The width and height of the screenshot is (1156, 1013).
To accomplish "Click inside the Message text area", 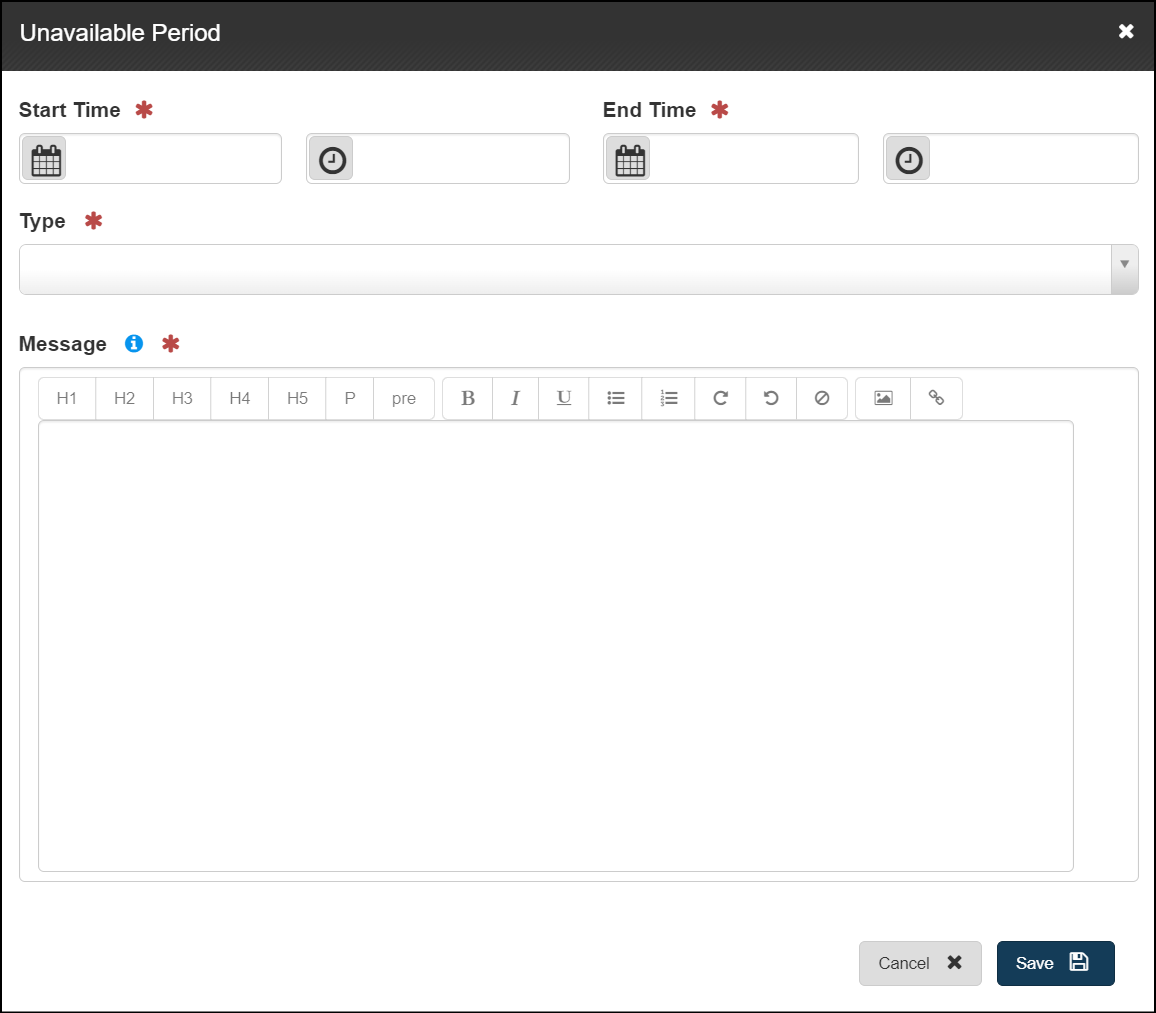I will pos(555,645).
